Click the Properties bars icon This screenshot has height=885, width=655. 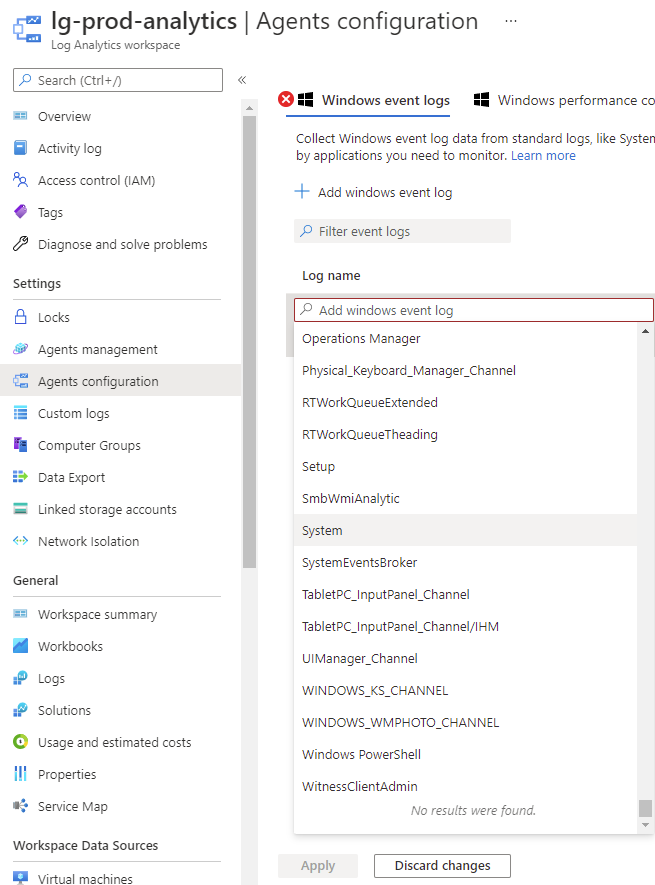tap(20, 774)
